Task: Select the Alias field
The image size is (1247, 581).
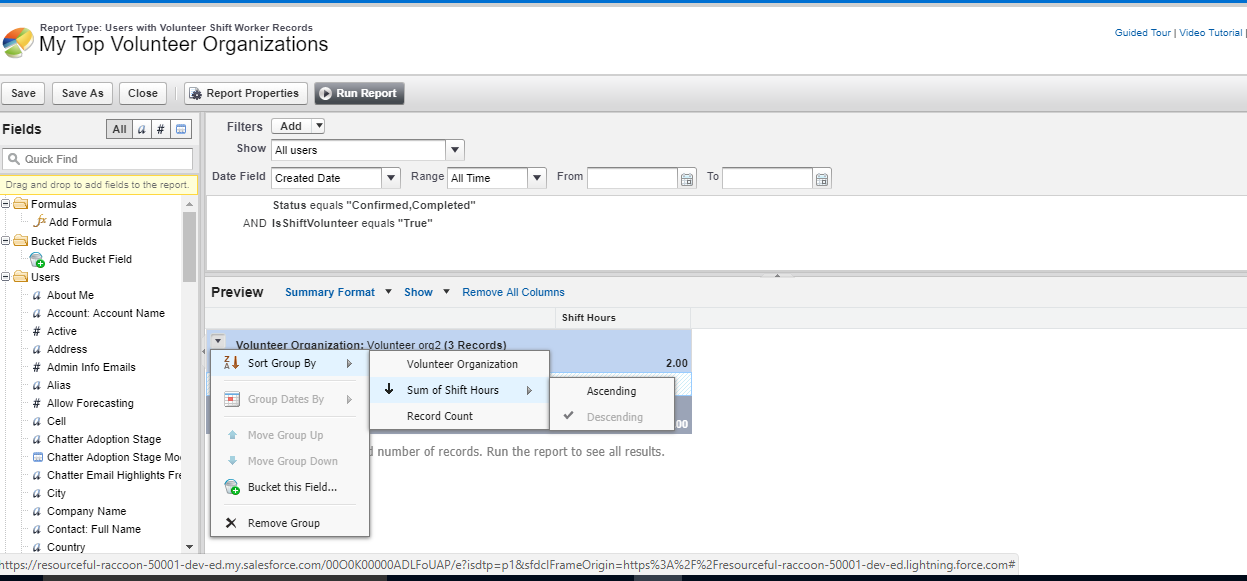Action: click(x=59, y=385)
